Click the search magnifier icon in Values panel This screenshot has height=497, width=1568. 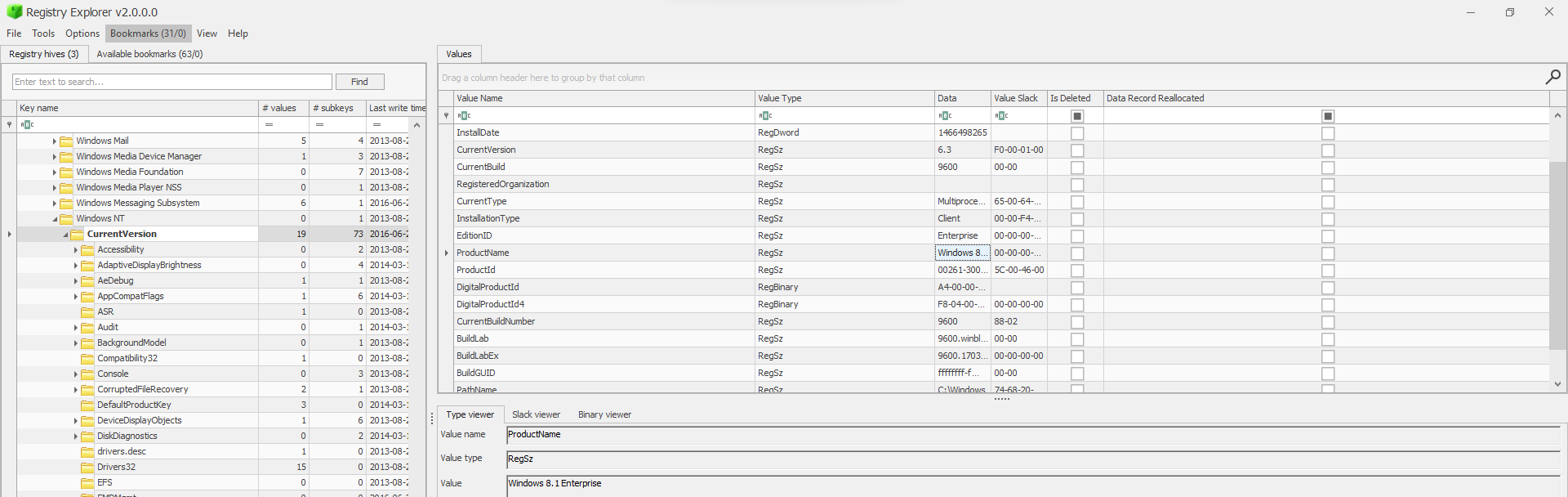1552,77
